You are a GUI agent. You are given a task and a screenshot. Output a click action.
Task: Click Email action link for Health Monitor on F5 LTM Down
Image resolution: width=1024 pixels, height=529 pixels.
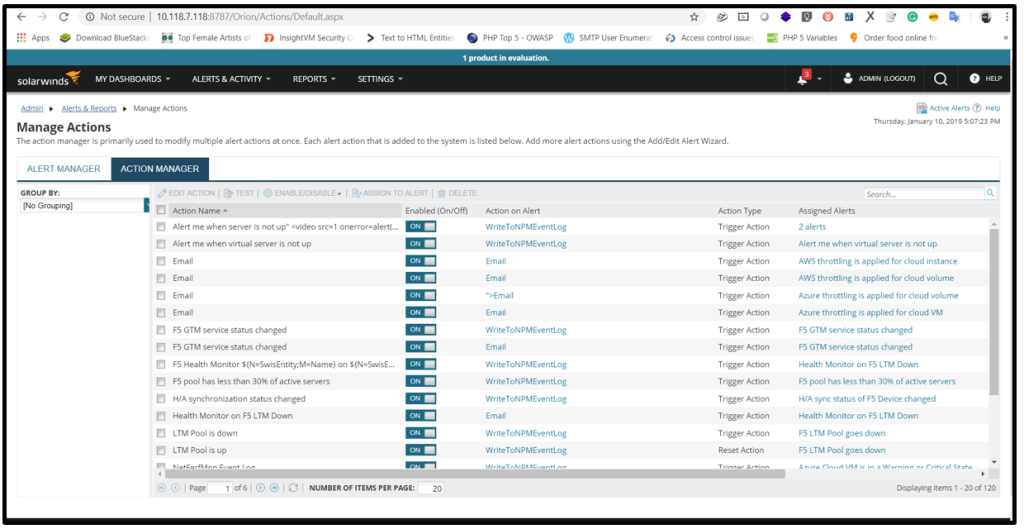tap(496, 416)
